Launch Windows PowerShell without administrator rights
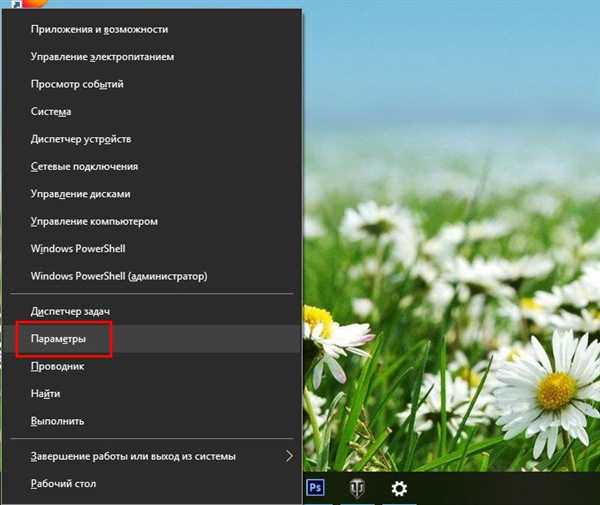 (152, 249)
